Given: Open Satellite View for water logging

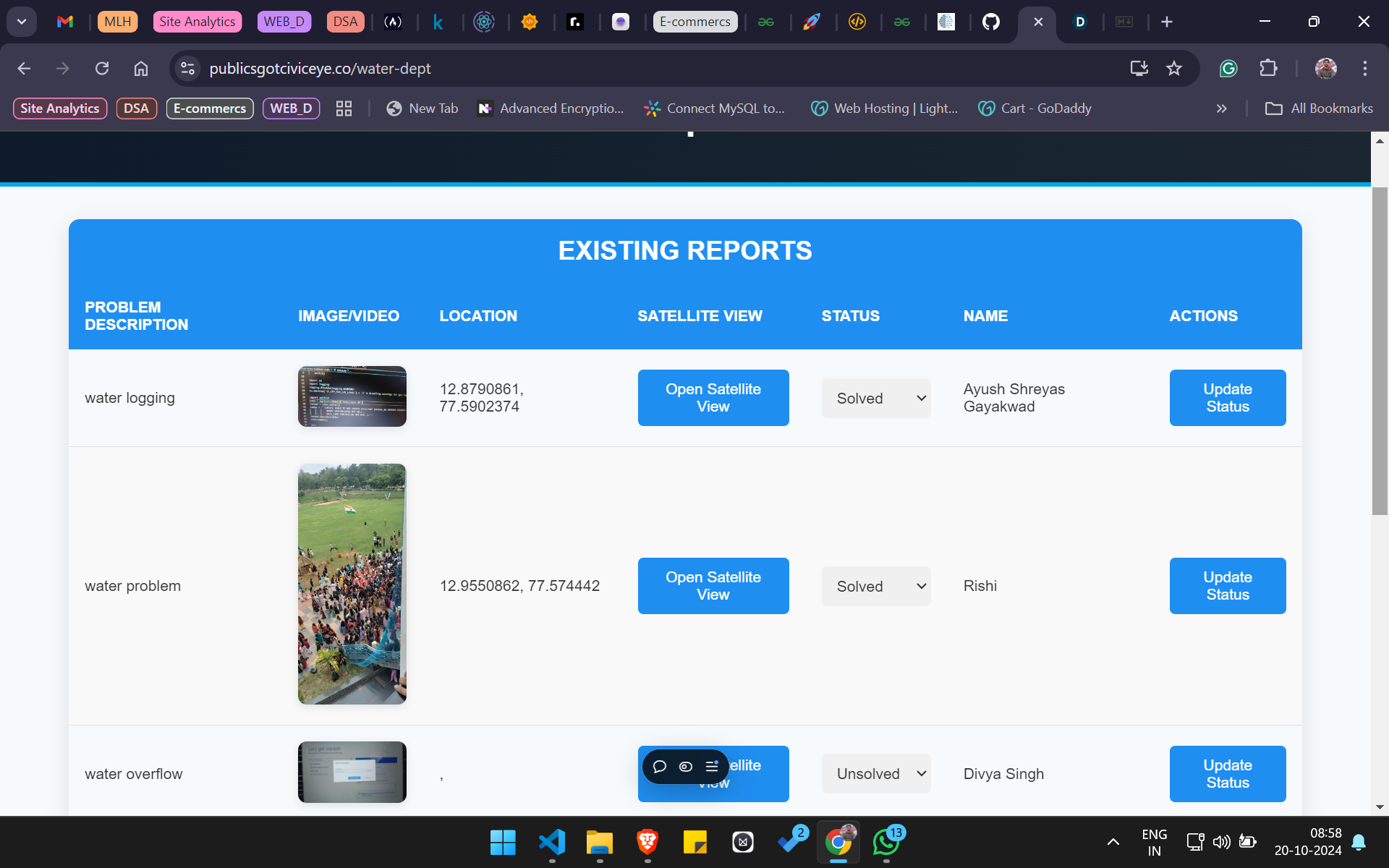Looking at the screenshot, I should pyautogui.click(x=713, y=398).
